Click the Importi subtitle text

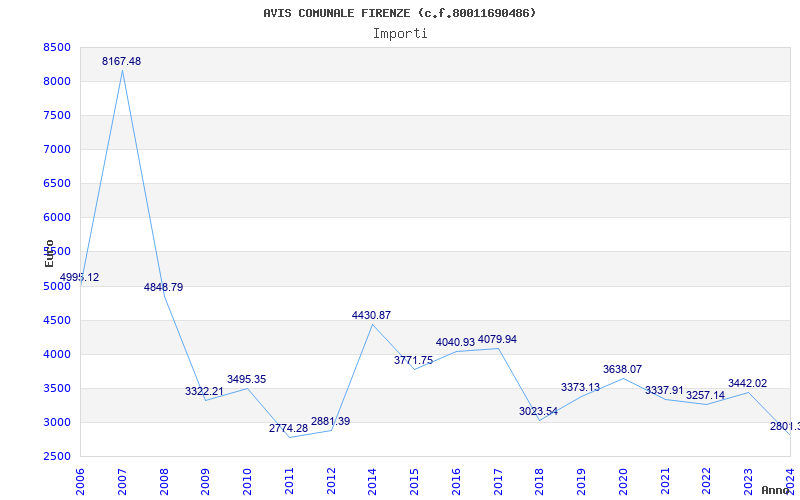click(x=400, y=34)
